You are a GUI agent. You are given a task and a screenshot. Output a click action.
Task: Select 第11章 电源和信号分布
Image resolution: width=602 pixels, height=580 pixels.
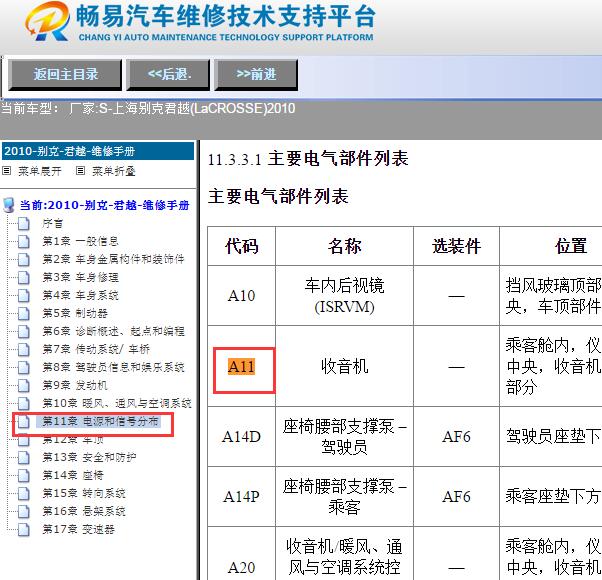click(x=100, y=421)
